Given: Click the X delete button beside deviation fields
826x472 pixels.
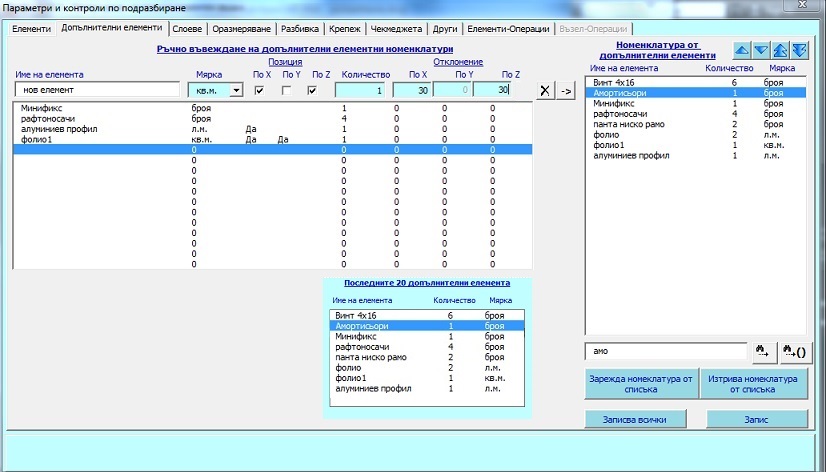Looking at the screenshot, I should pyautogui.click(x=545, y=91).
